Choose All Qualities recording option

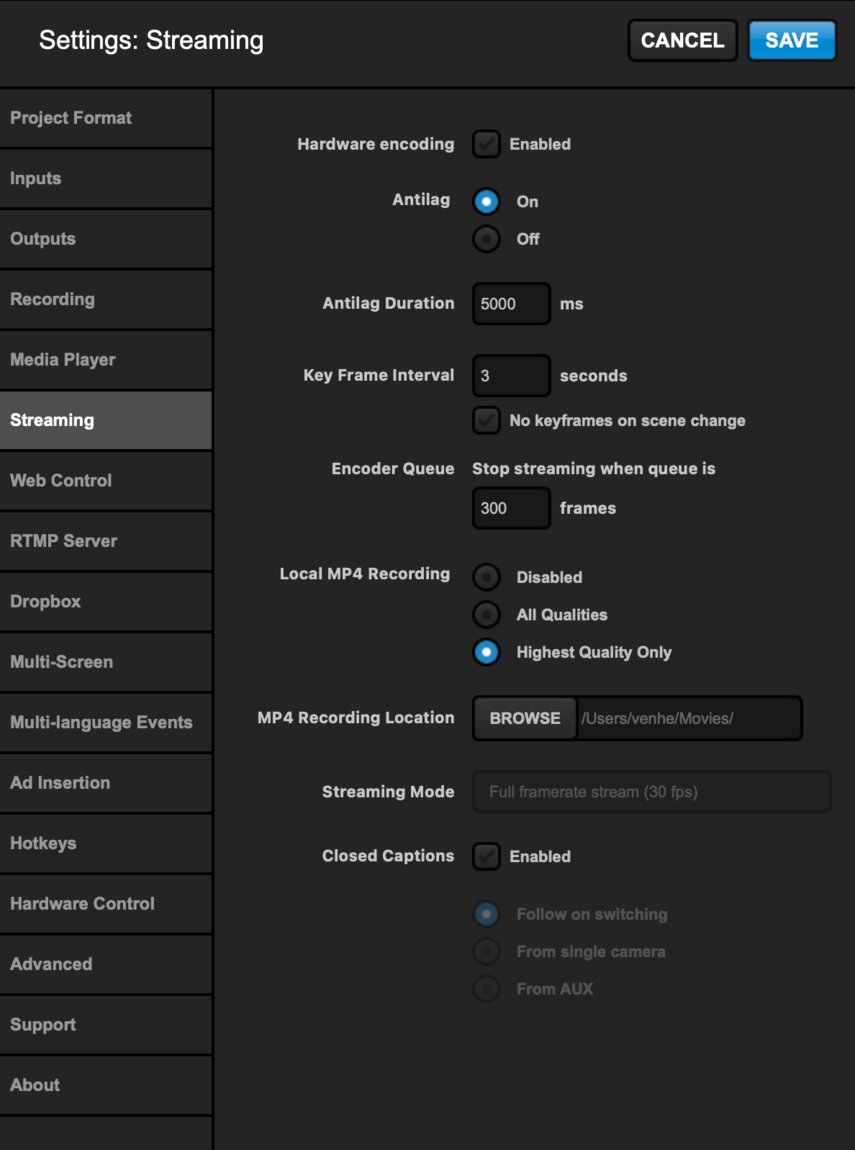pyautogui.click(x=486, y=615)
